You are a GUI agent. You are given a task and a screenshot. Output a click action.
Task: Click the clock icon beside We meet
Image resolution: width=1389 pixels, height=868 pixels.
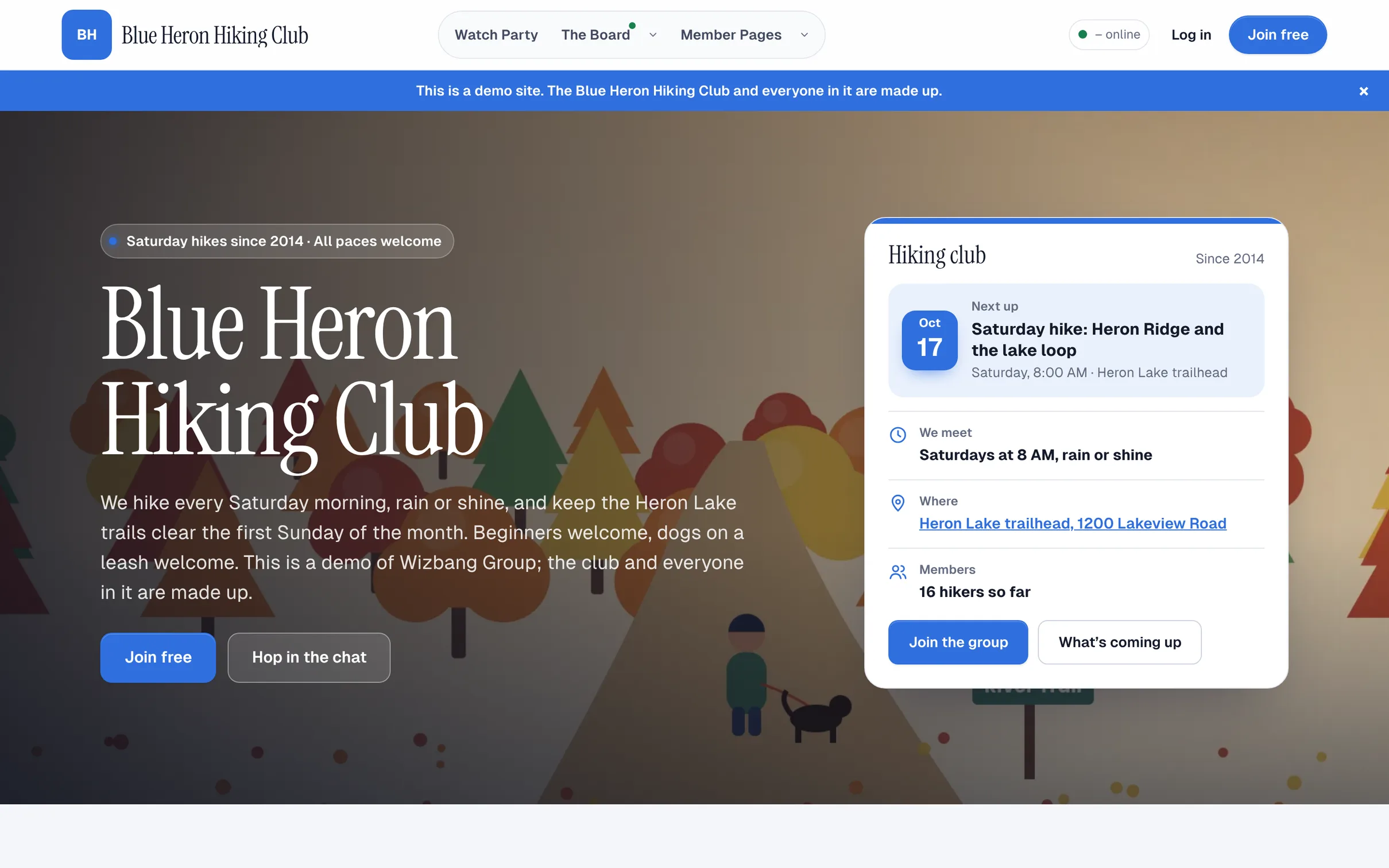pos(897,435)
